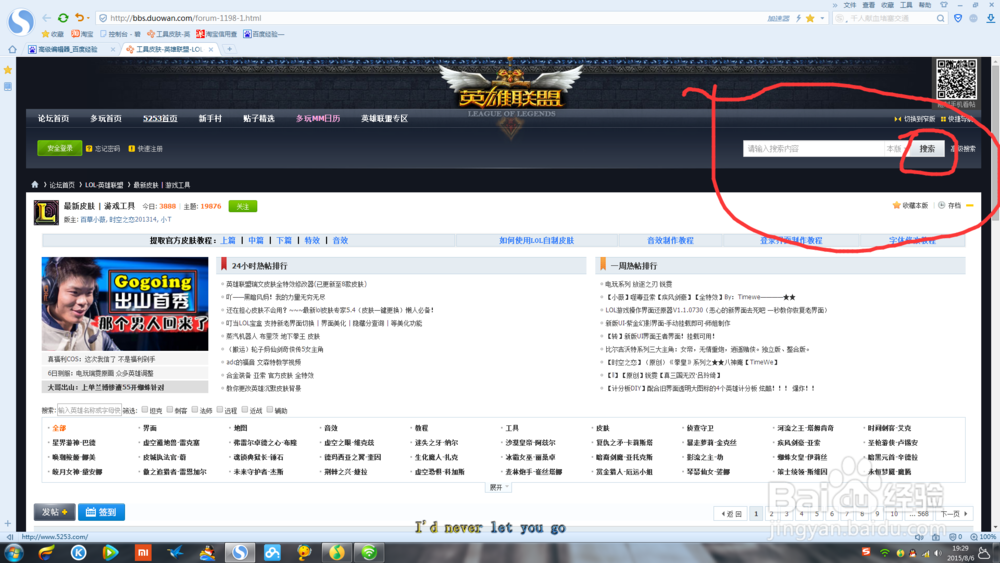
Task: Toggle the 远程 filter checkbox
Action: tap(219, 410)
